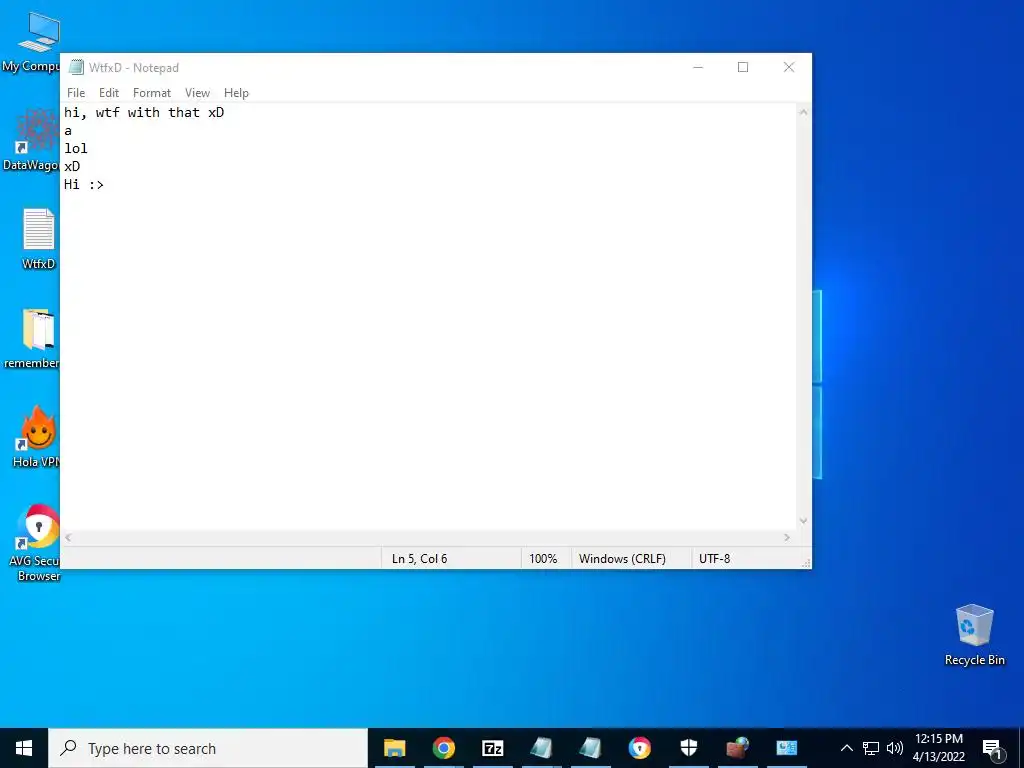The height and width of the screenshot is (768, 1024).
Task: Click the text line 'Hi :>'
Action: click(84, 184)
